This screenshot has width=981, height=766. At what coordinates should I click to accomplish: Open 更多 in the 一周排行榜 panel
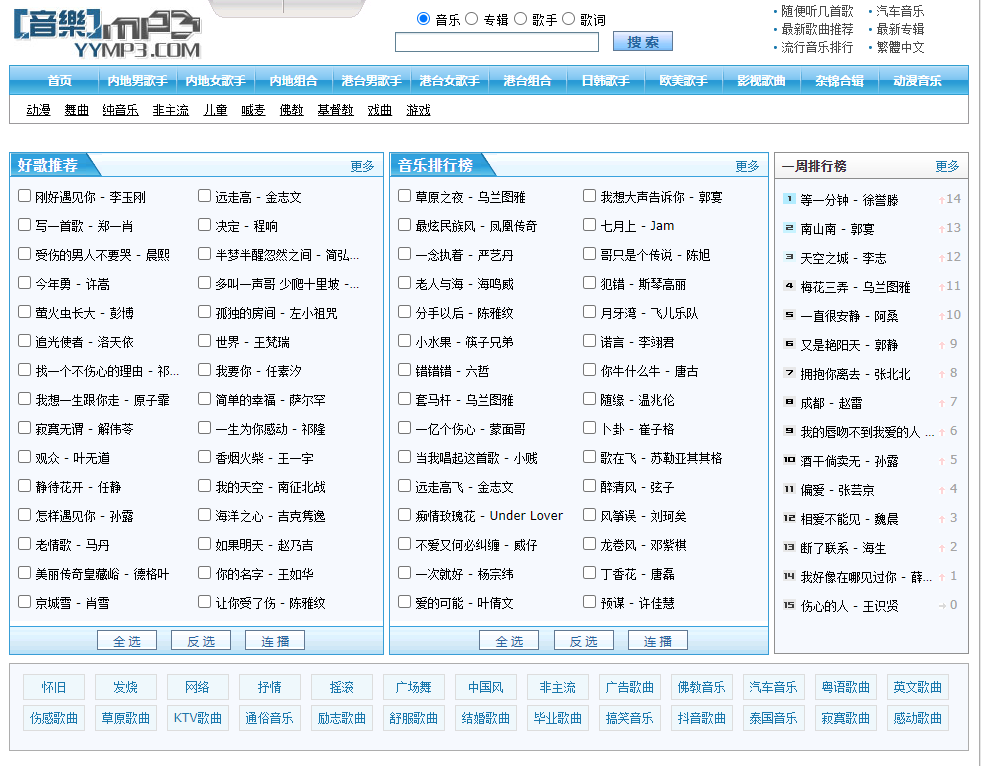(947, 166)
